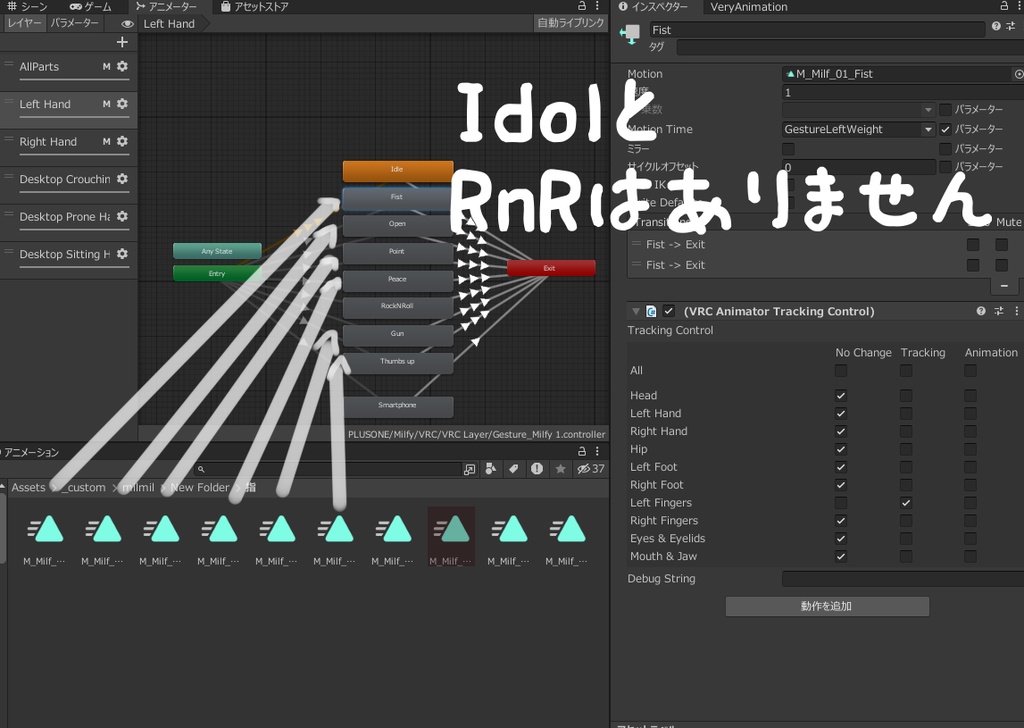Toggle hidden packages eye icon showing 37
The image size is (1024, 728).
pyautogui.click(x=590, y=469)
